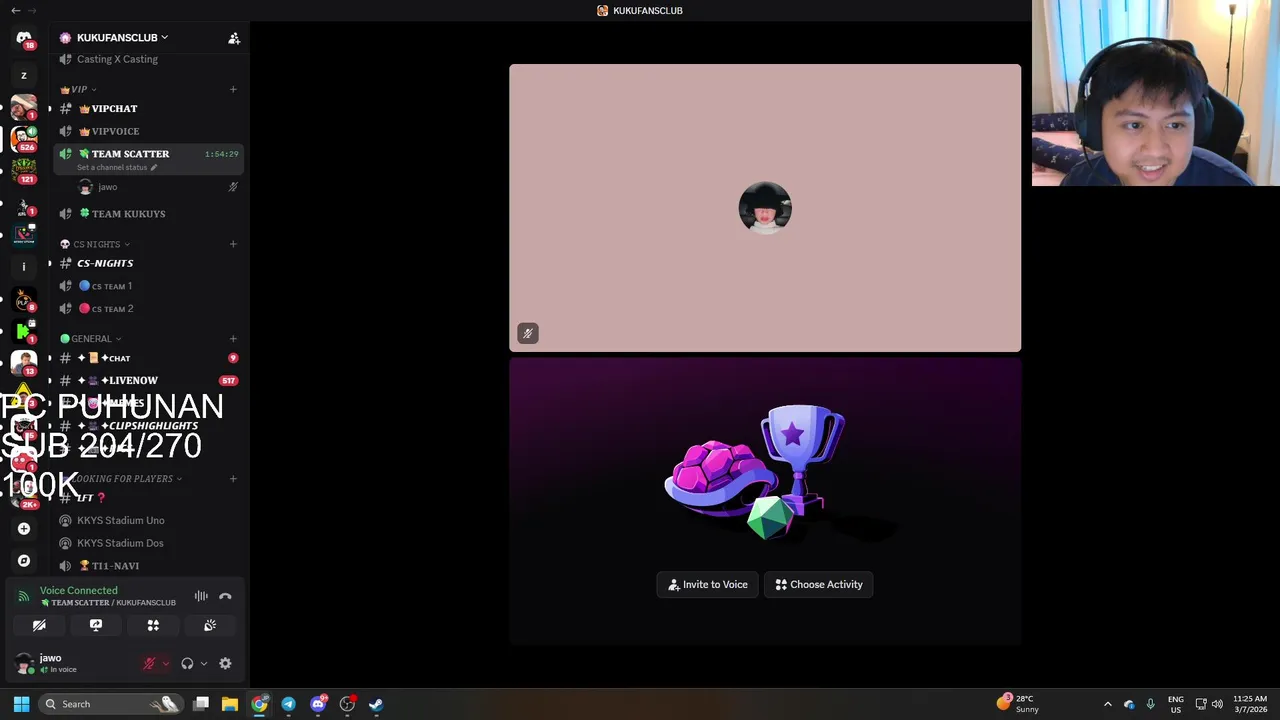Open the CHAT channel with 9 mentions

coord(148,358)
